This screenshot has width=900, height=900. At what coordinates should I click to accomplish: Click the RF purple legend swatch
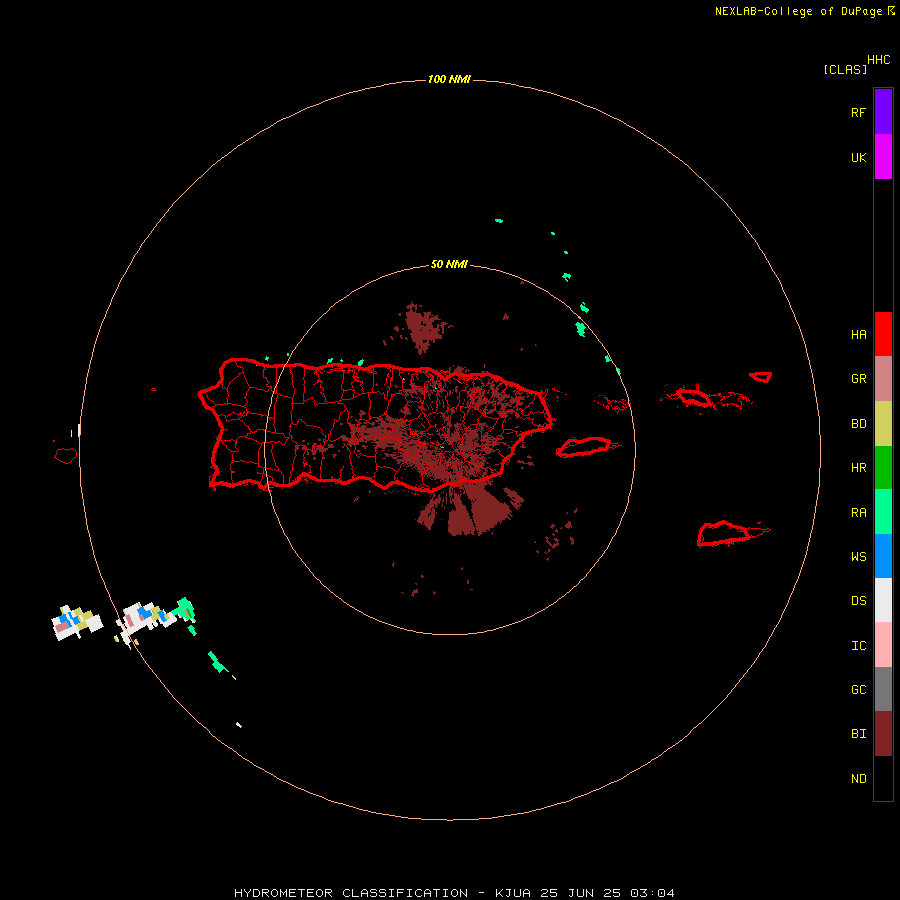883,112
